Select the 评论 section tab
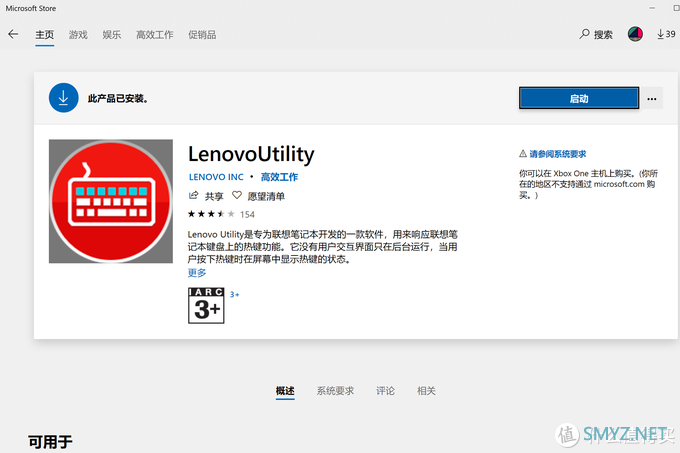The width and height of the screenshot is (680, 453). (386, 391)
